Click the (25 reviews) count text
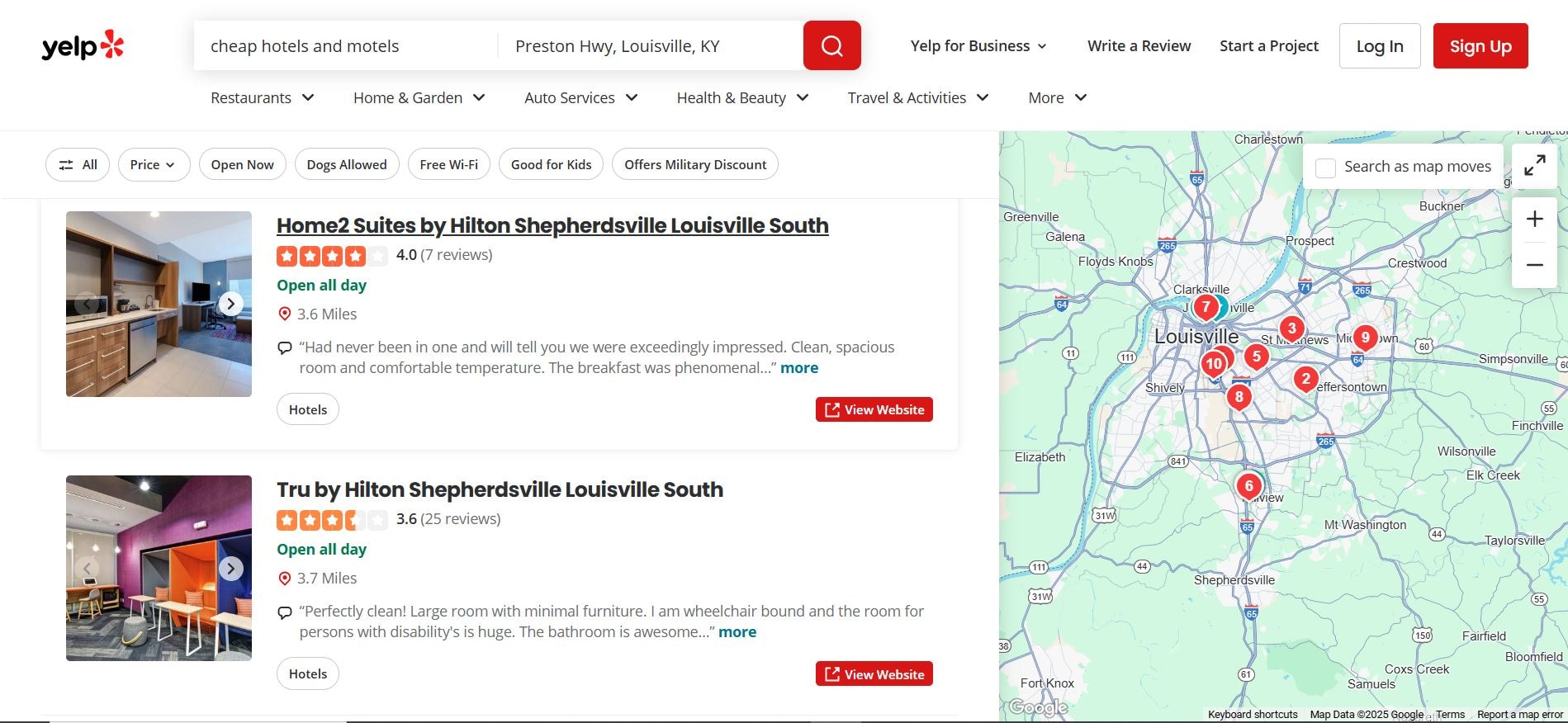Screen dimensions: 1568x723 click(461, 519)
